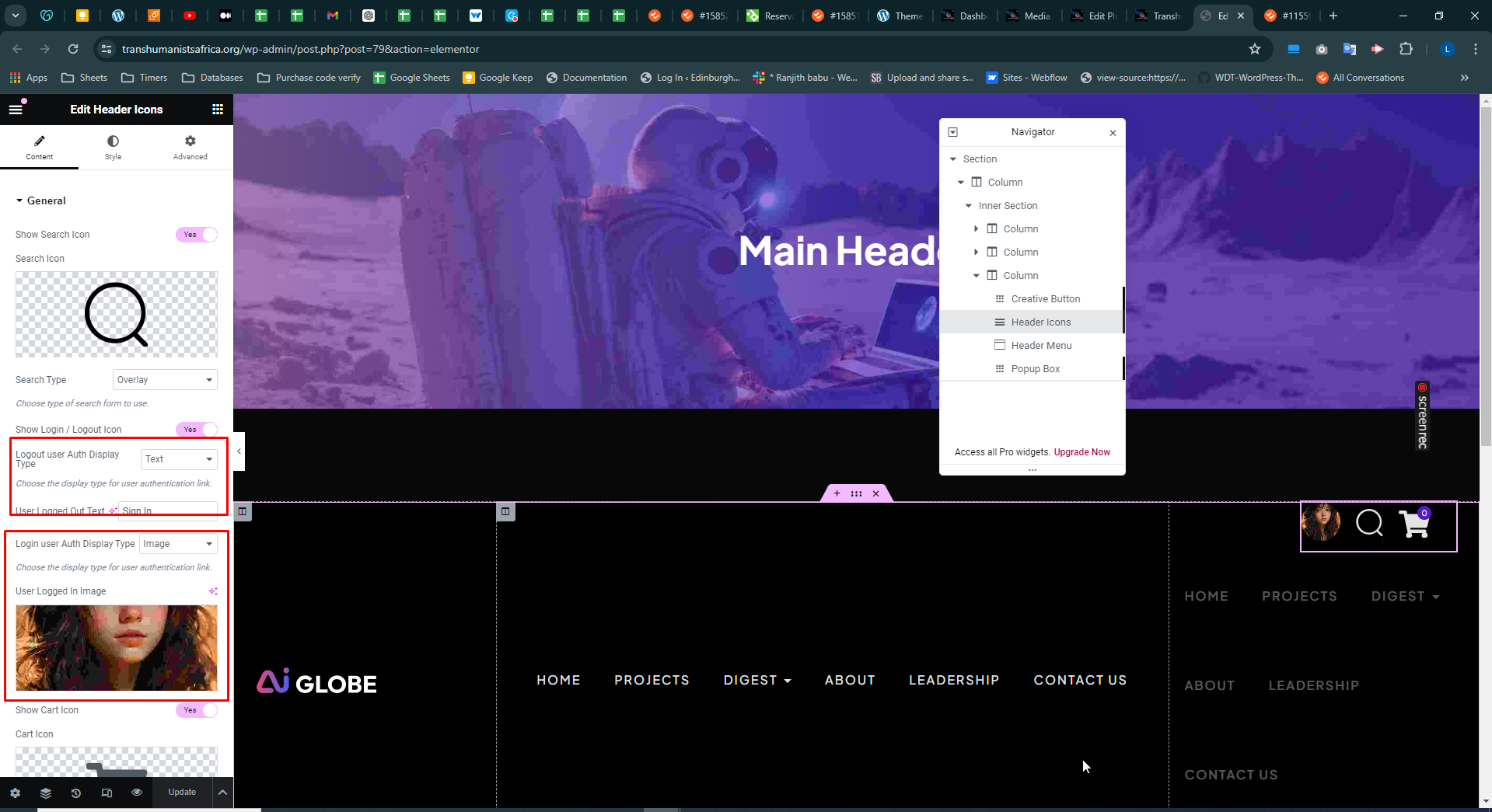Click the User Logged Out Text field
Screen dimensions: 1492x812
coord(168,511)
